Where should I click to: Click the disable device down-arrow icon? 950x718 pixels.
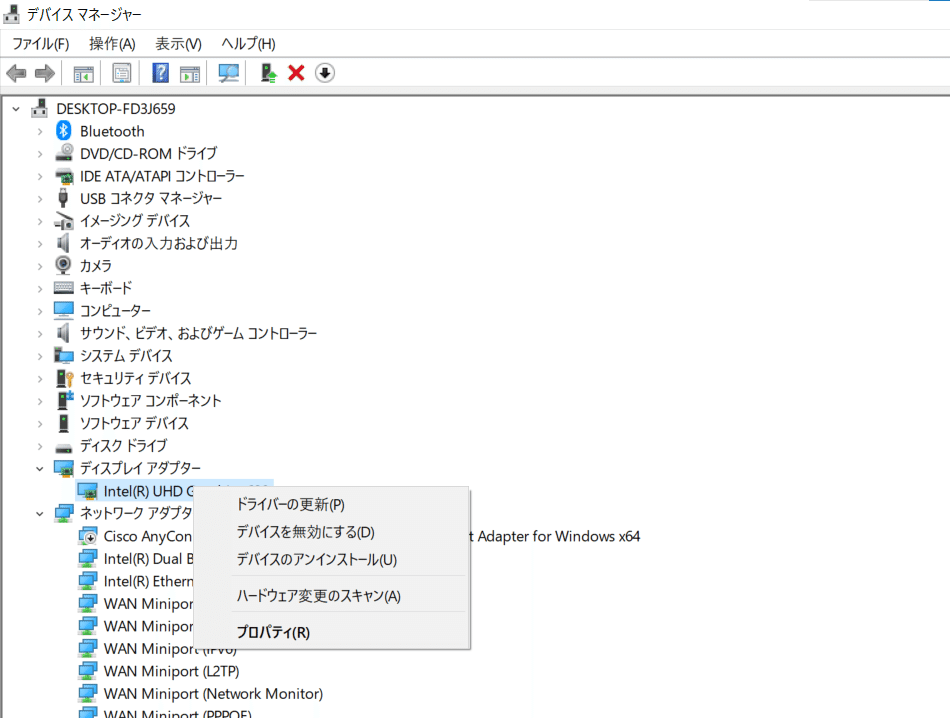click(x=325, y=73)
